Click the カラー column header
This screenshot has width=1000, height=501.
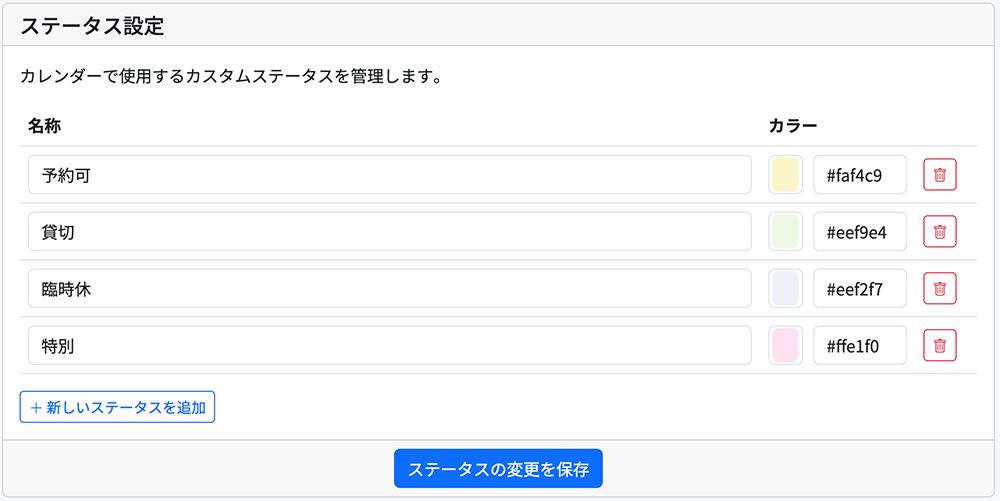pyautogui.click(x=792, y=126)
